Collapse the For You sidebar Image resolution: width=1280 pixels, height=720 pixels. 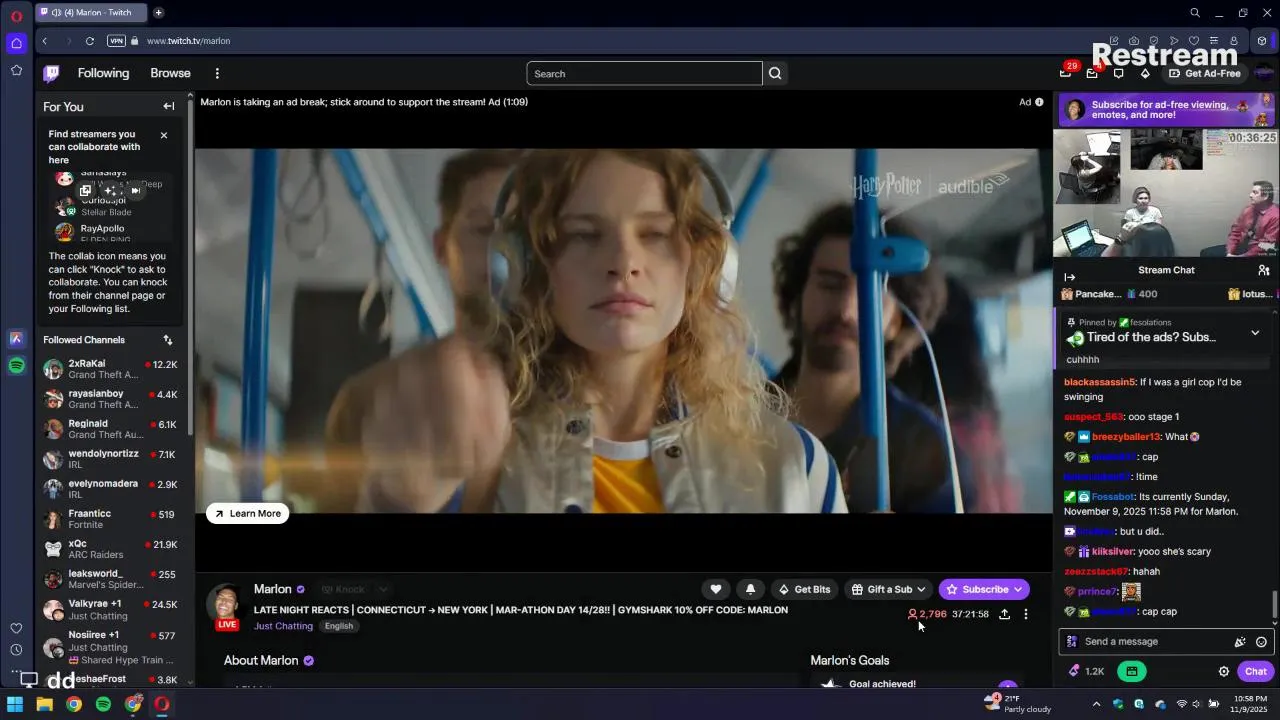pyautogui.click(x=168, y=106)
